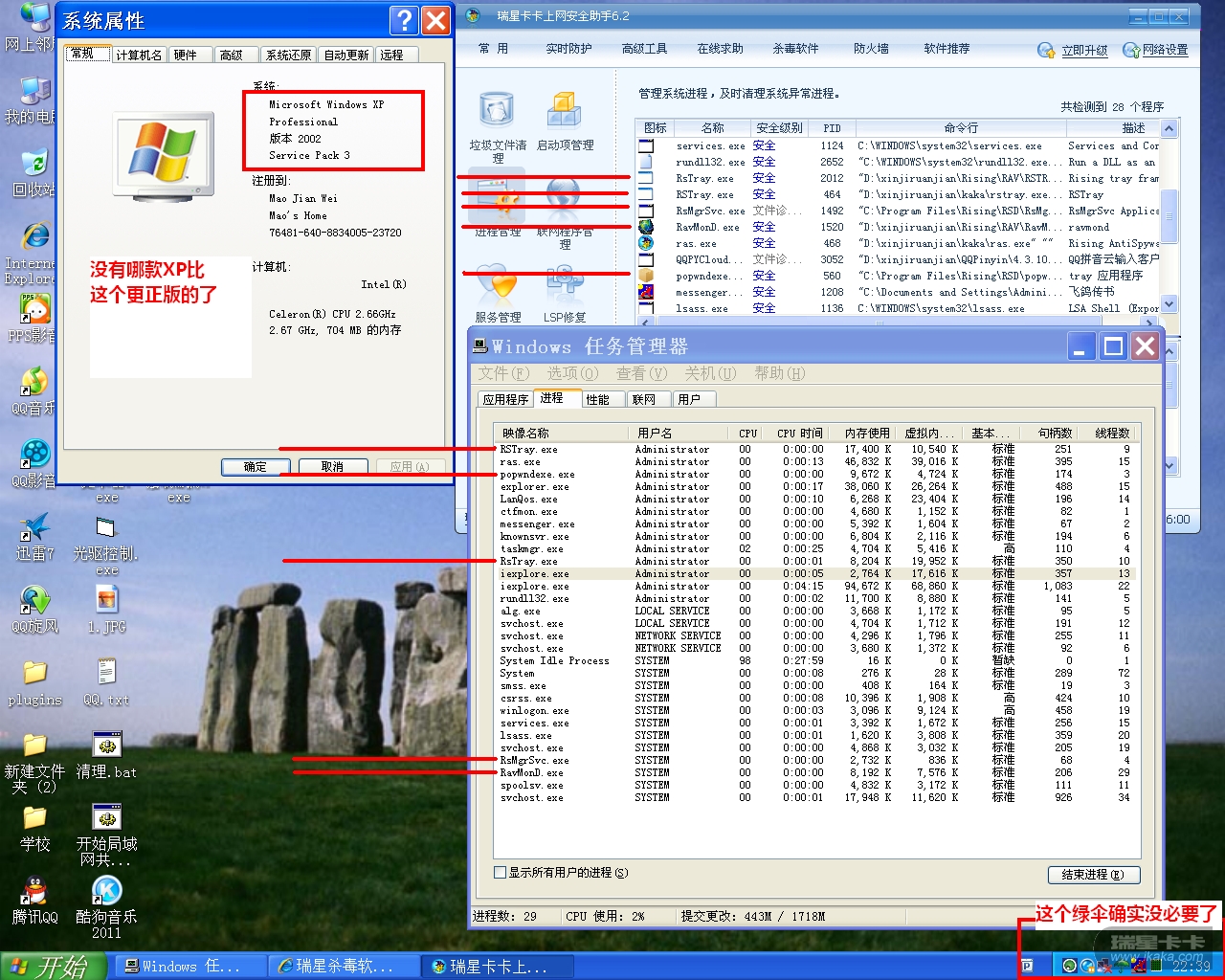1225x980 pixels.
Task: Toggle 显示所有用户的进程 checkbox
Action: click(x=500, y=873)
